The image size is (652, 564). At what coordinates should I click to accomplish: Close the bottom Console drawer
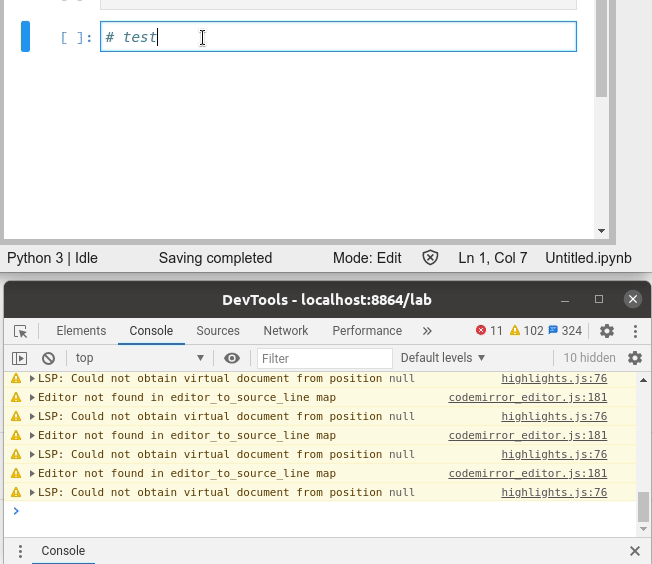click(x=635, y=551)
